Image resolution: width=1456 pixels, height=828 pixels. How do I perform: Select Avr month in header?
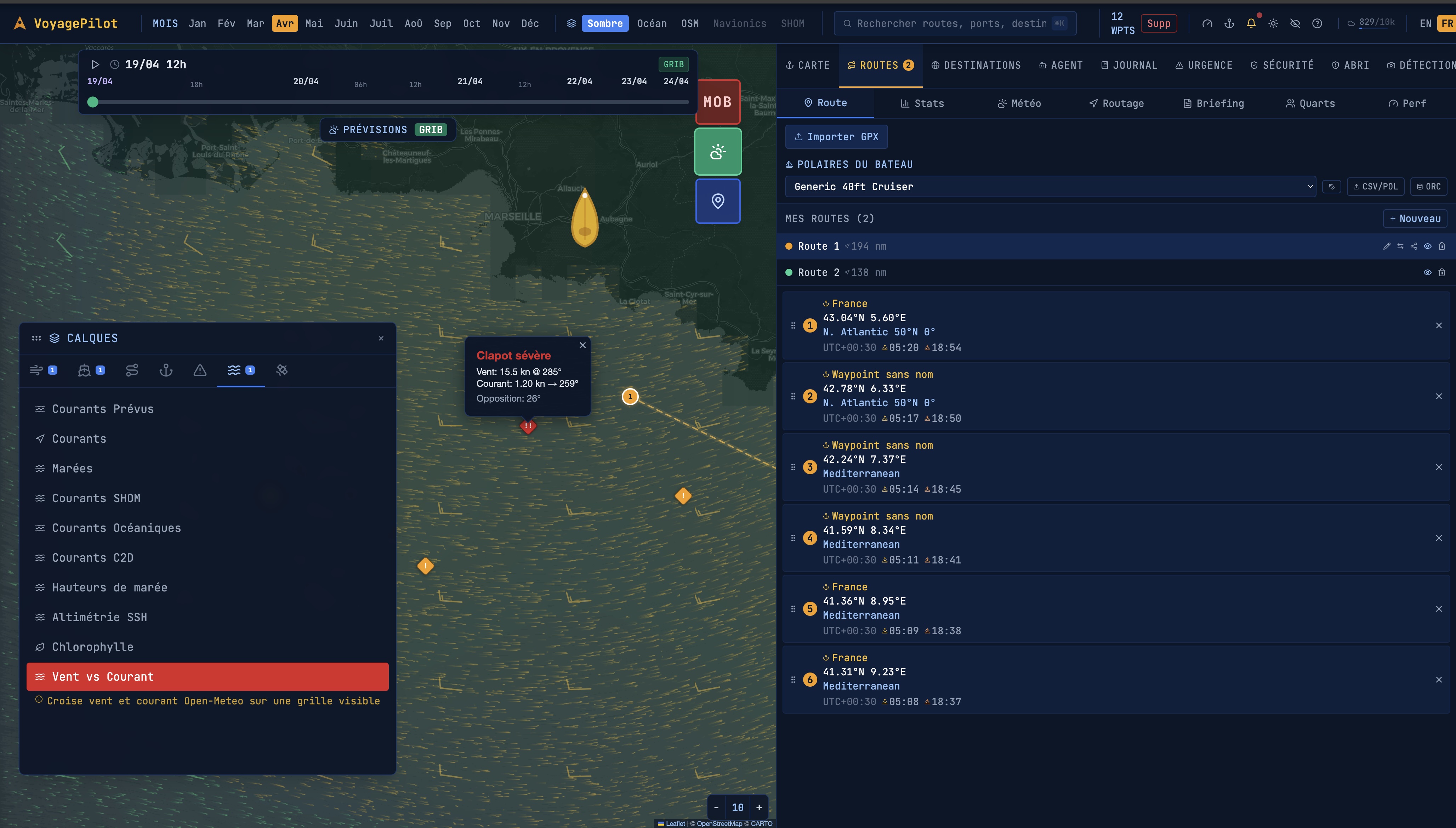click(285, 23)
